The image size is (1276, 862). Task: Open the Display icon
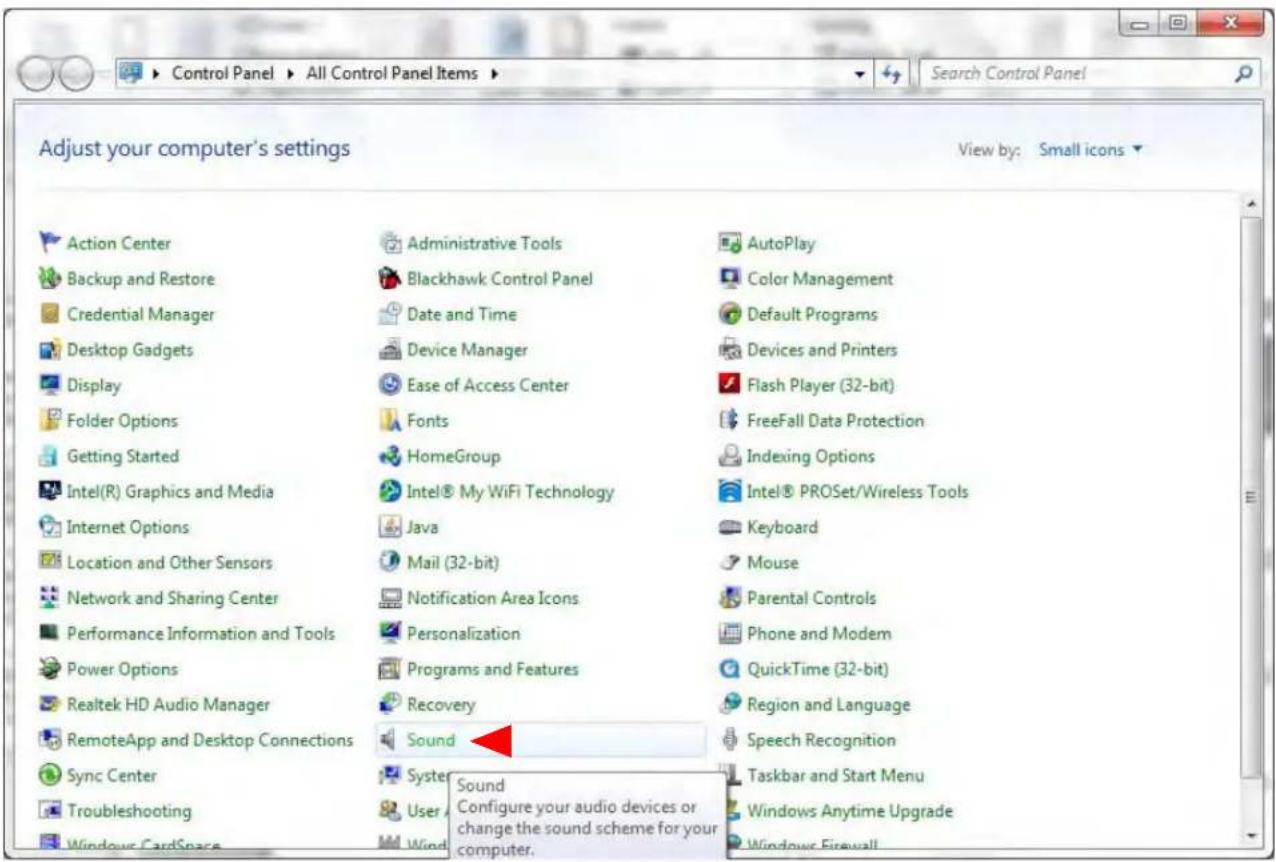pyautogui.click(x=49, y=385)
